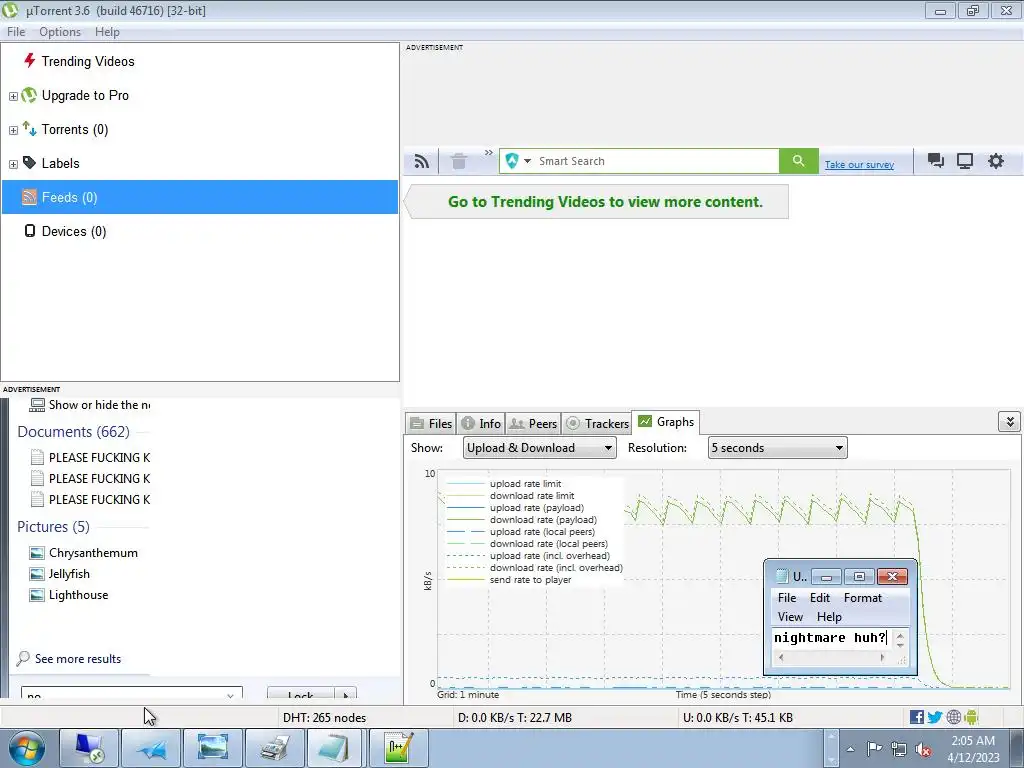This screenshot has height=768, width=1024.
Task: Click the Pictures (5) group header
Action: pyautogui.click(x=54, y=526)
